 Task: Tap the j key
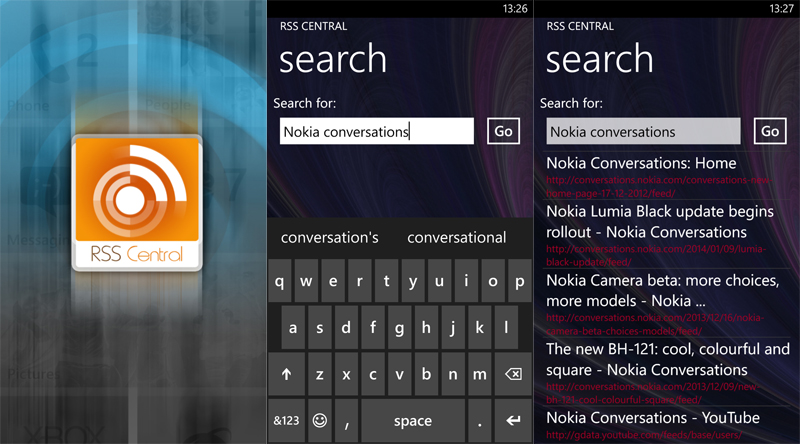tap(453, 328)
